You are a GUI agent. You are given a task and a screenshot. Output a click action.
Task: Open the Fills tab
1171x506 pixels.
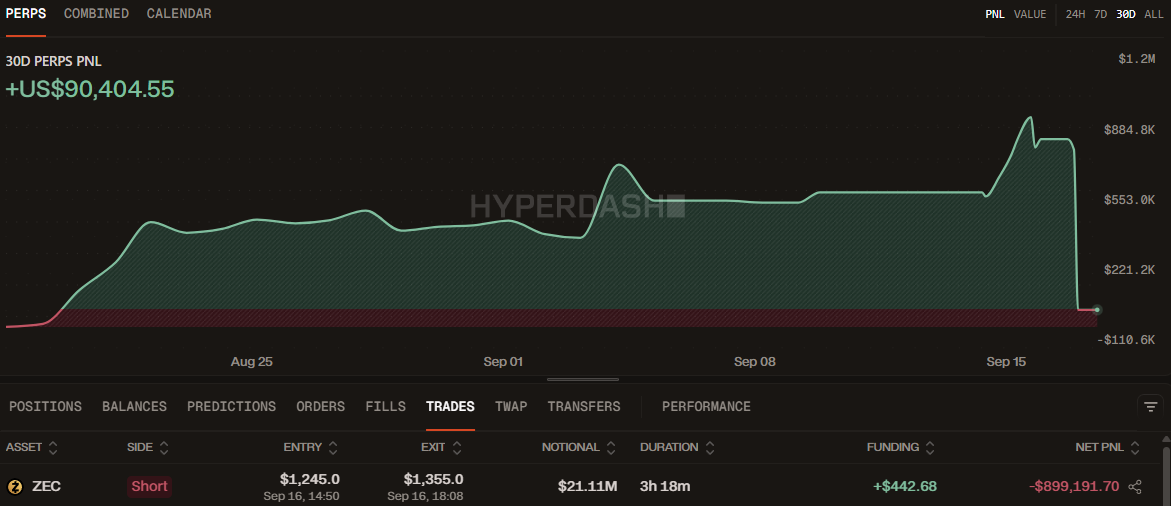pos(385,407)
